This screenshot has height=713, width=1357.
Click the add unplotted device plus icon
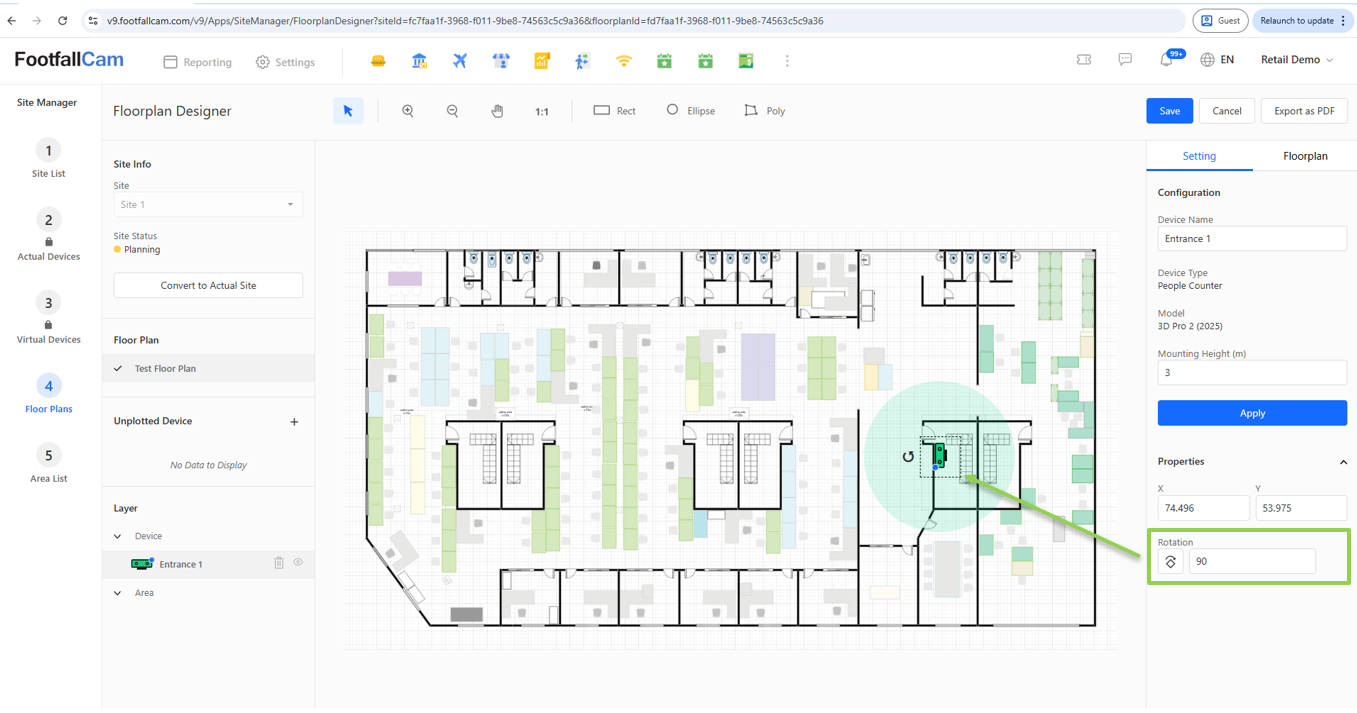click(x=294, y=422)
